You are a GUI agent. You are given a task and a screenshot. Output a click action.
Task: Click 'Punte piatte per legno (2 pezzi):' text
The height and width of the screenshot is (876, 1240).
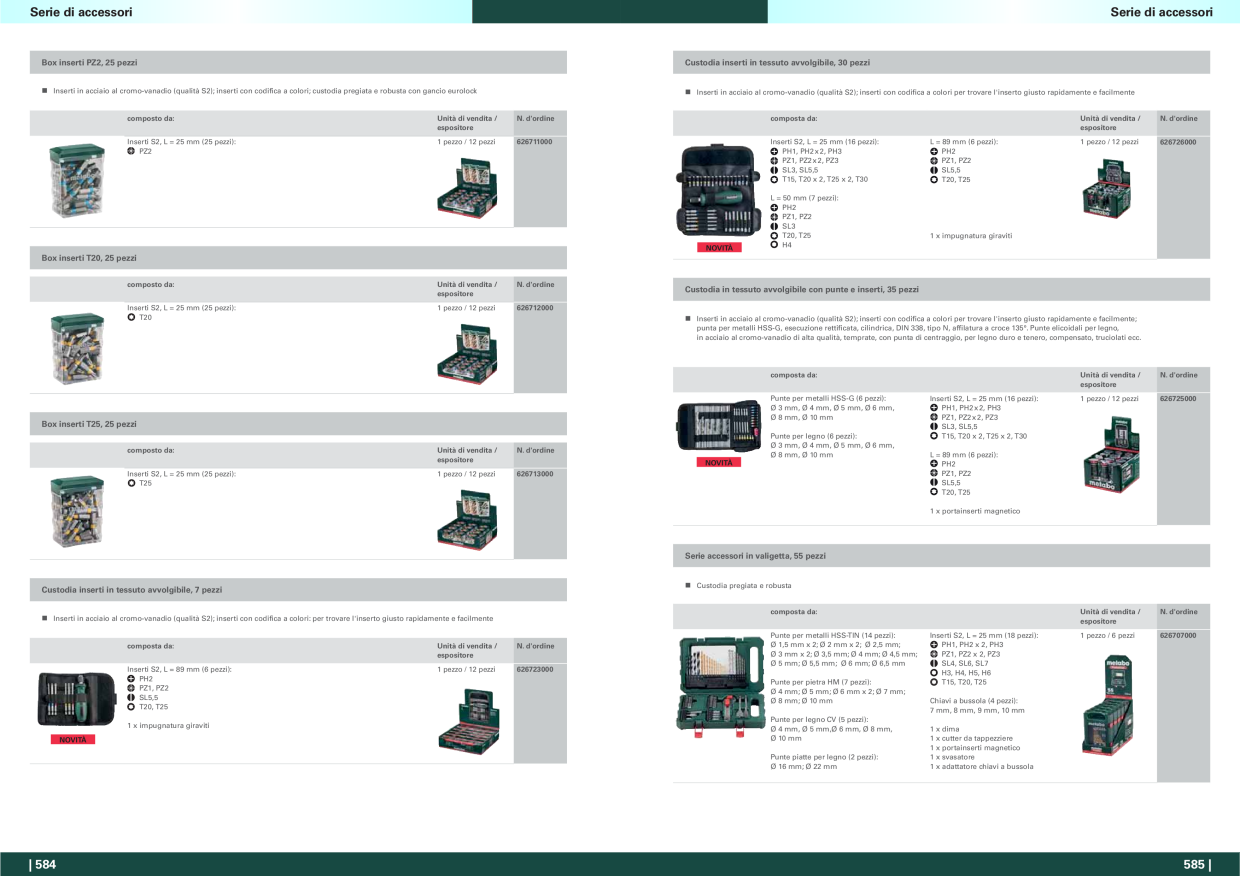[824, 757]
